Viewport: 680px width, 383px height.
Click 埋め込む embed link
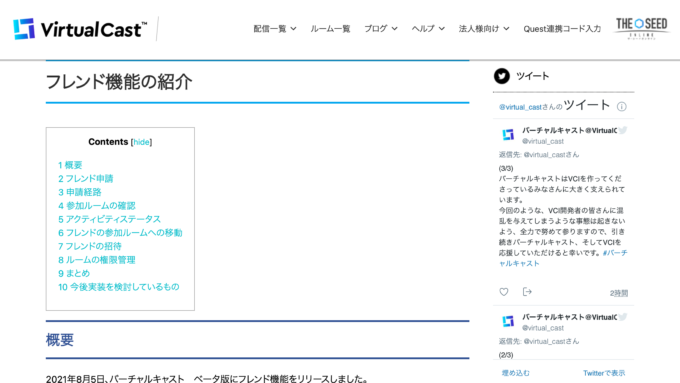point(516,373)
